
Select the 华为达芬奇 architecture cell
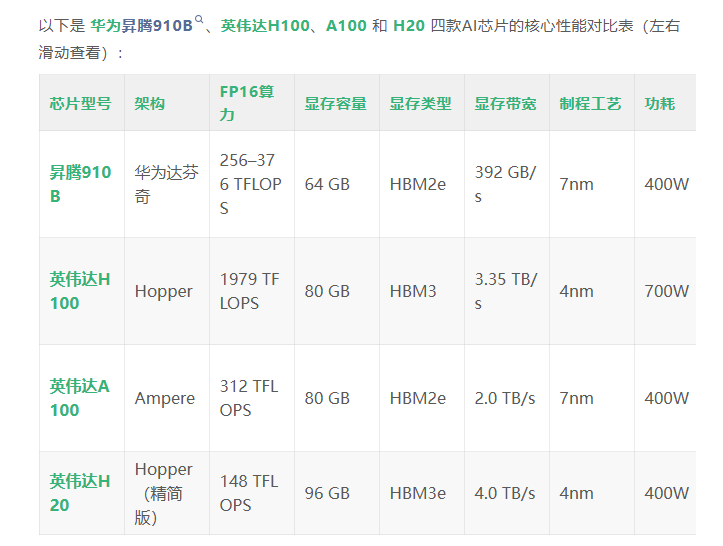point(166,184)
